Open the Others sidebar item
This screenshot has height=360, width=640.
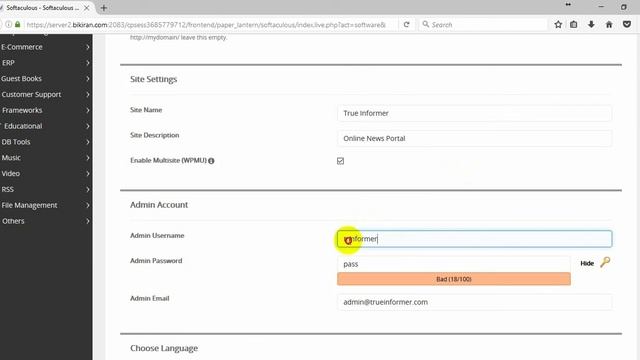[x=46, y=221]
